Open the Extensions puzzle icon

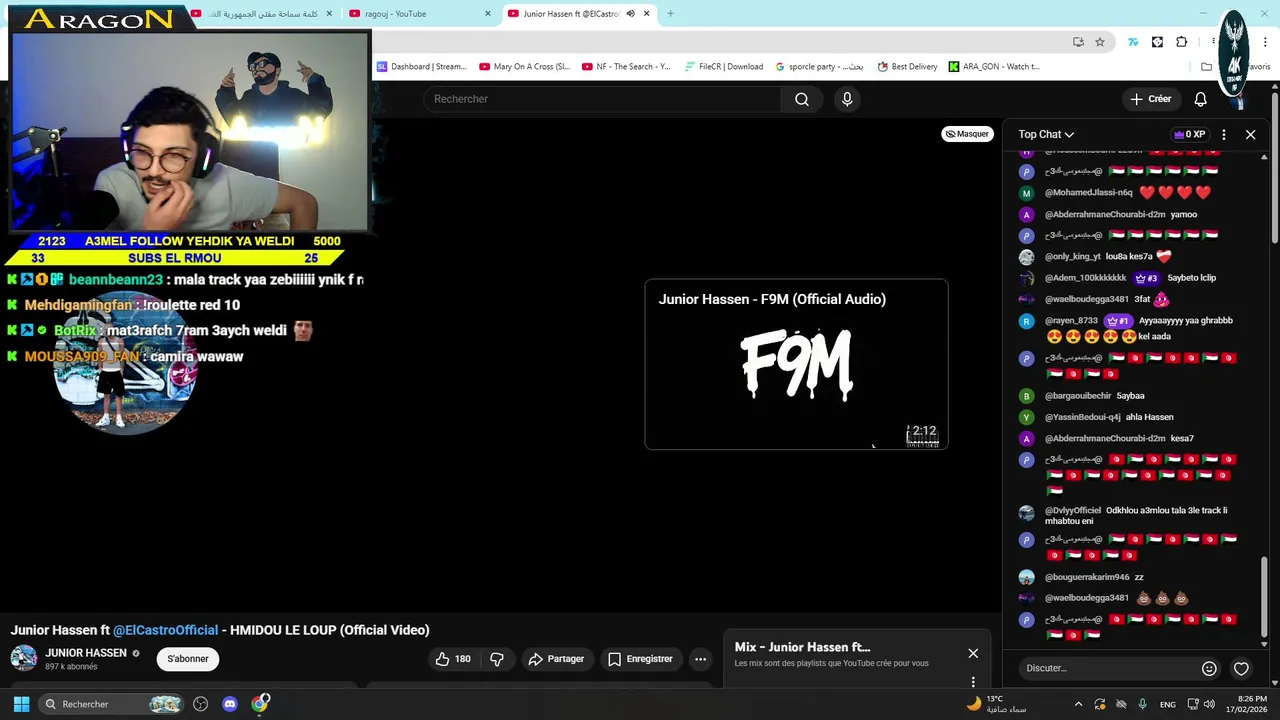tap(1182, 42)
